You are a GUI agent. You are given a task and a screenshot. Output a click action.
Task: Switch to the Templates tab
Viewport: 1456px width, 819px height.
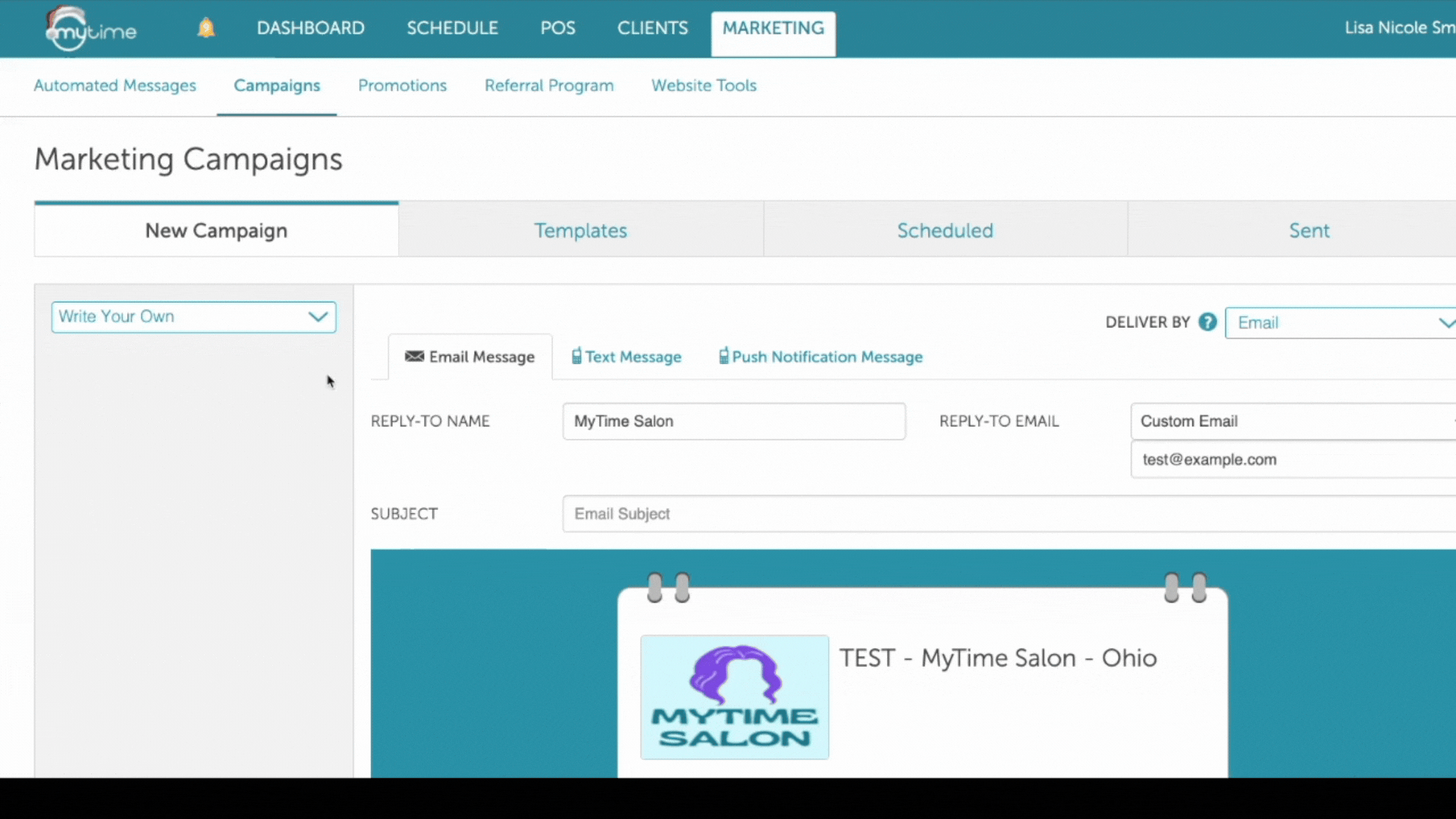coord(581,230)
